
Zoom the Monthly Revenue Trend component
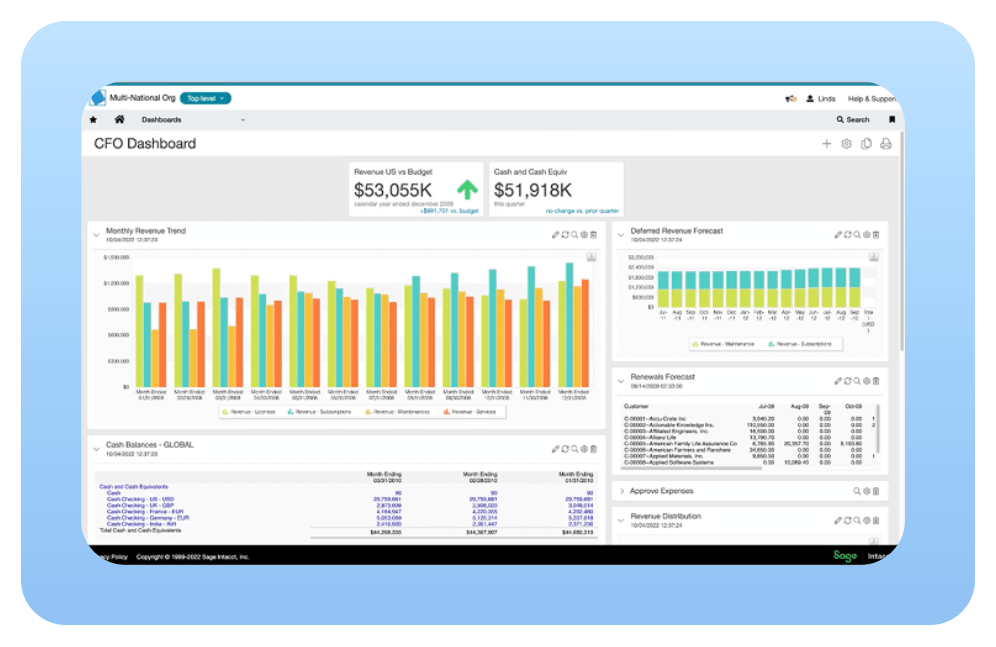pyautogui.click(x=574, y=235)
